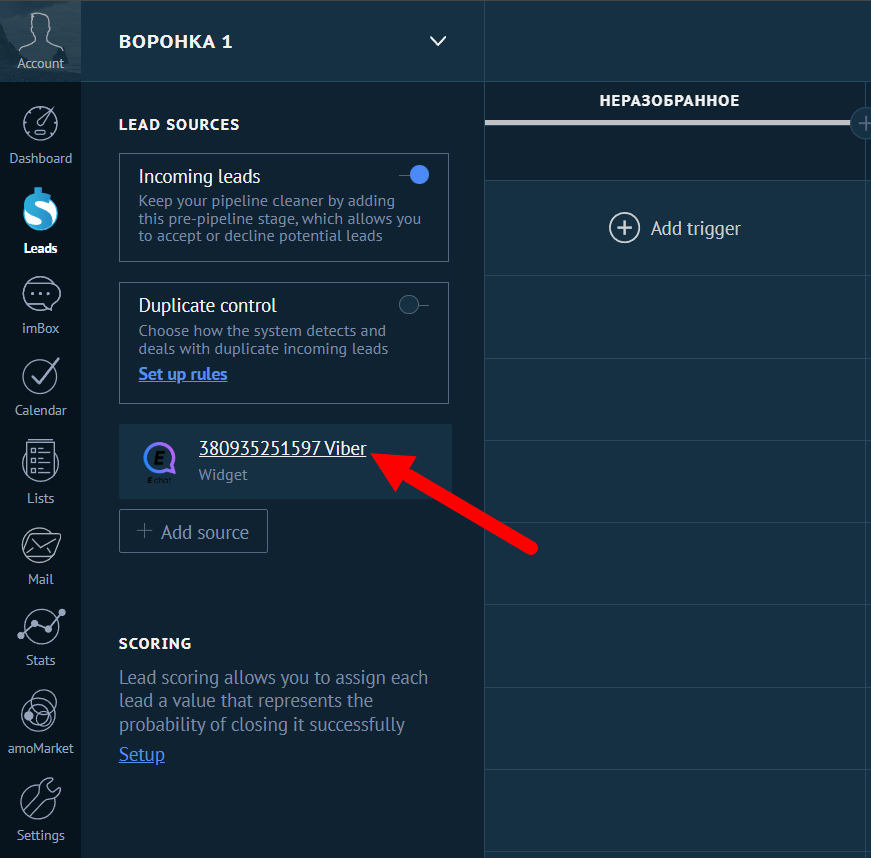Go to Lists section icon
This screenshot has width=871, height=858.
tap(40, 460)
